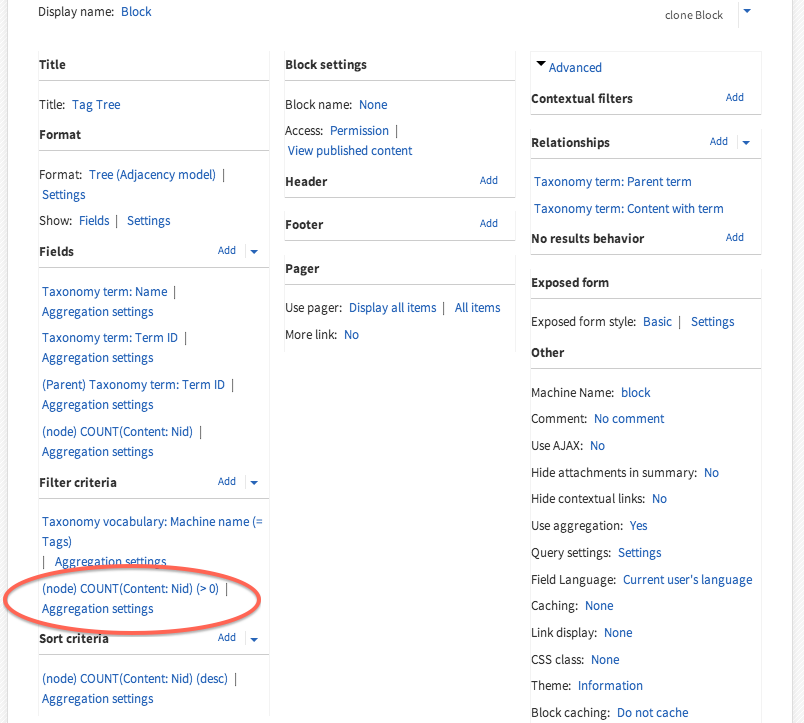Open the dropdown arrow beside clone Block
804x723 pixels.
746,12
